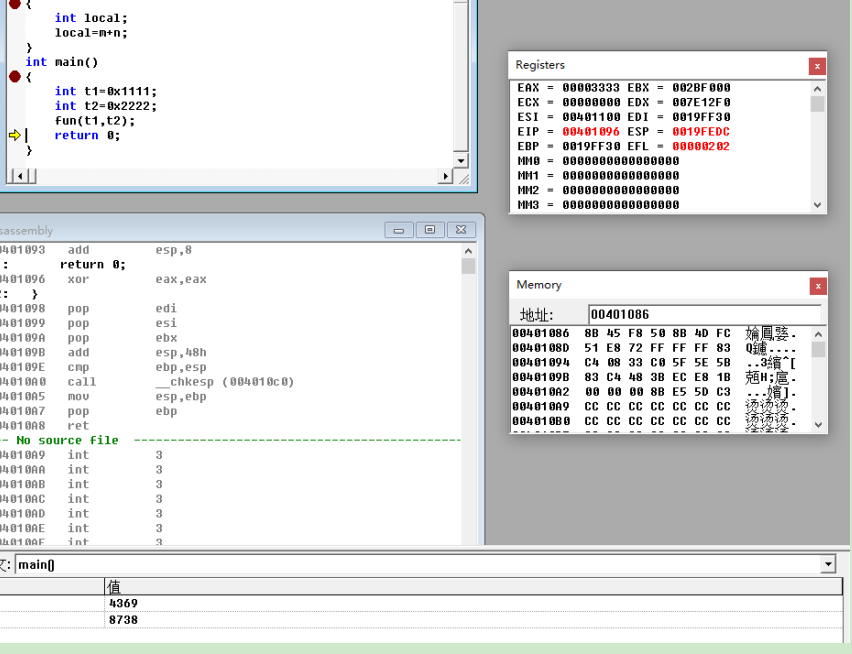Click the source line 'int t2=0x2222;'
The width and height of the screenshot is (852, 654).
point(105,106)
